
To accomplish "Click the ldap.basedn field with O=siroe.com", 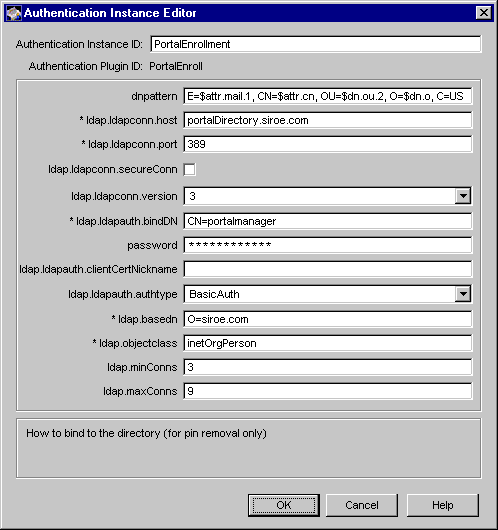I will pyautogui.click(x=328, y=319).
